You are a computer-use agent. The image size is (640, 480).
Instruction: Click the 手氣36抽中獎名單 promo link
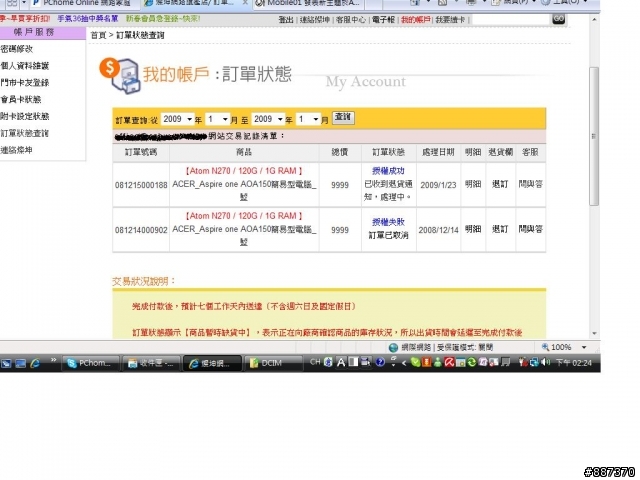tap(88, 19)
